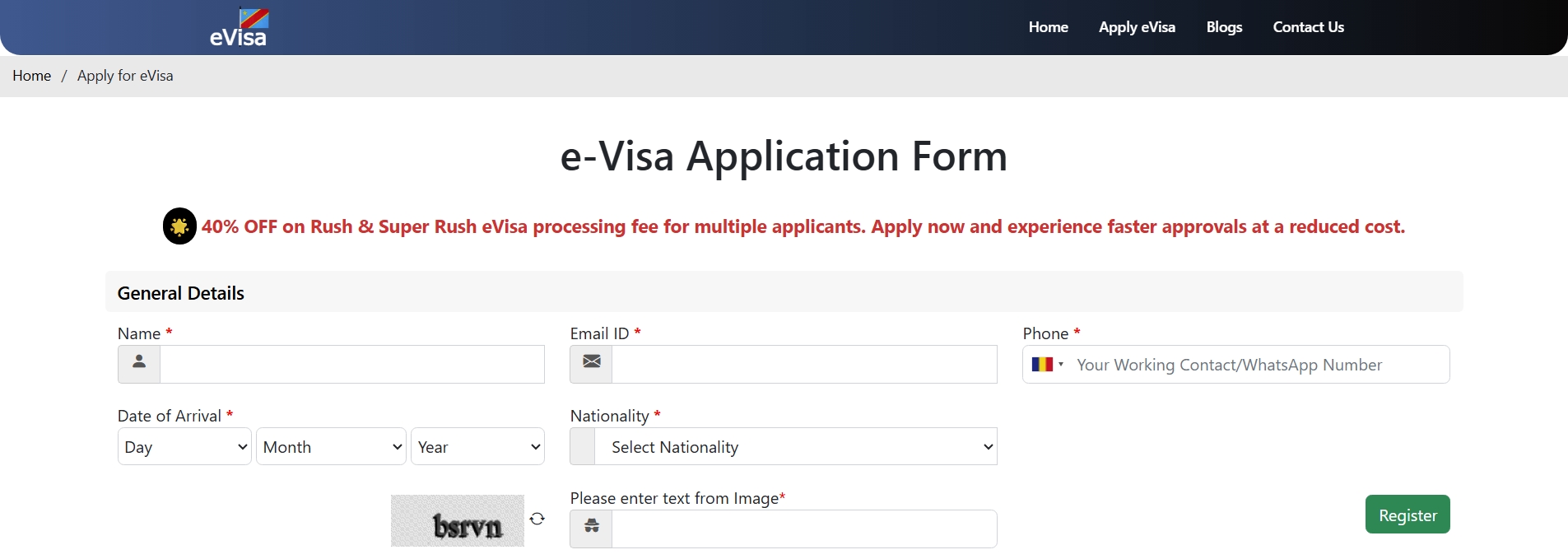Screen dimensions: 1568x559
Task: Go to Blogs in the top navigation
Action: (x=1224, y=27)
